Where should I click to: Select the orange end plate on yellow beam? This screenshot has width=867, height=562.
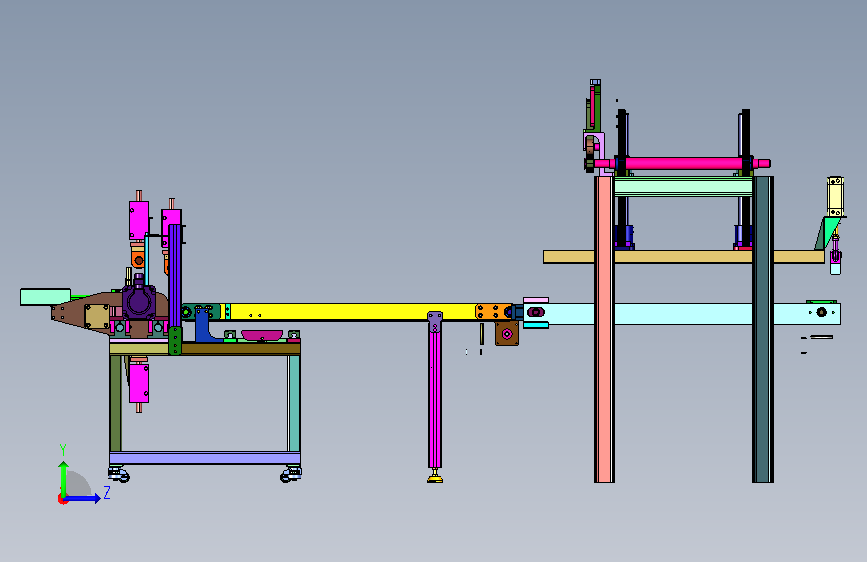(492, 311)
